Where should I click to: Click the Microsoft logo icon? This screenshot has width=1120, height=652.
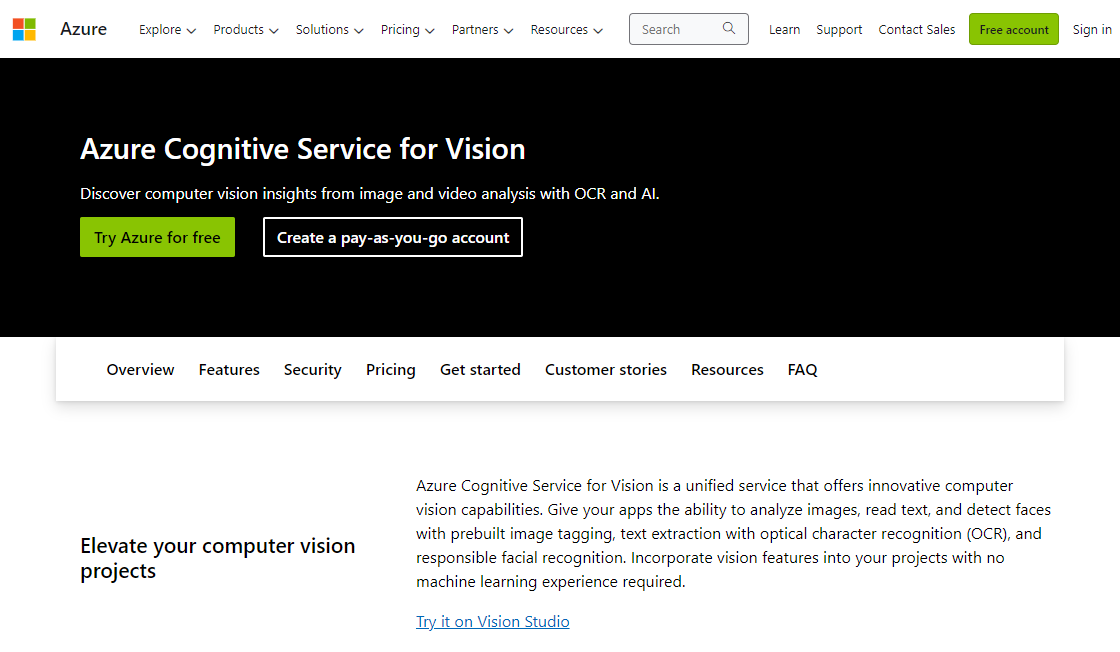coord(24,29)
